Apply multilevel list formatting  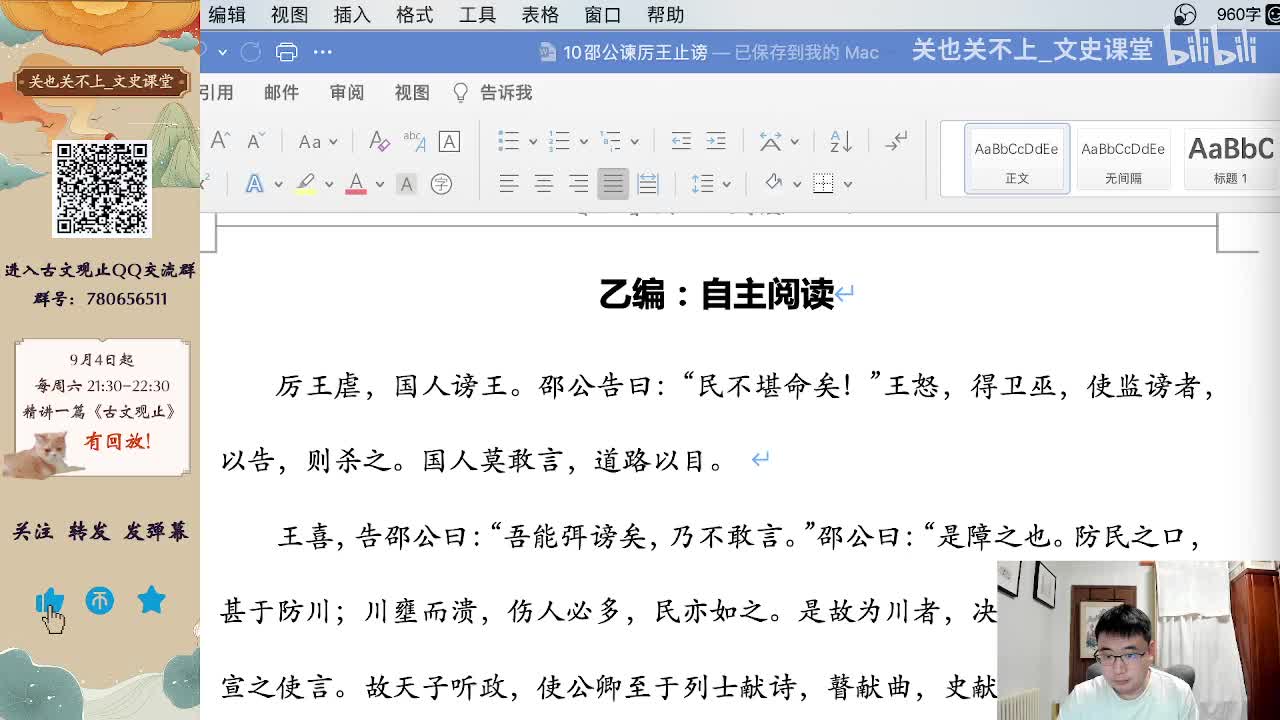point(610,141)
